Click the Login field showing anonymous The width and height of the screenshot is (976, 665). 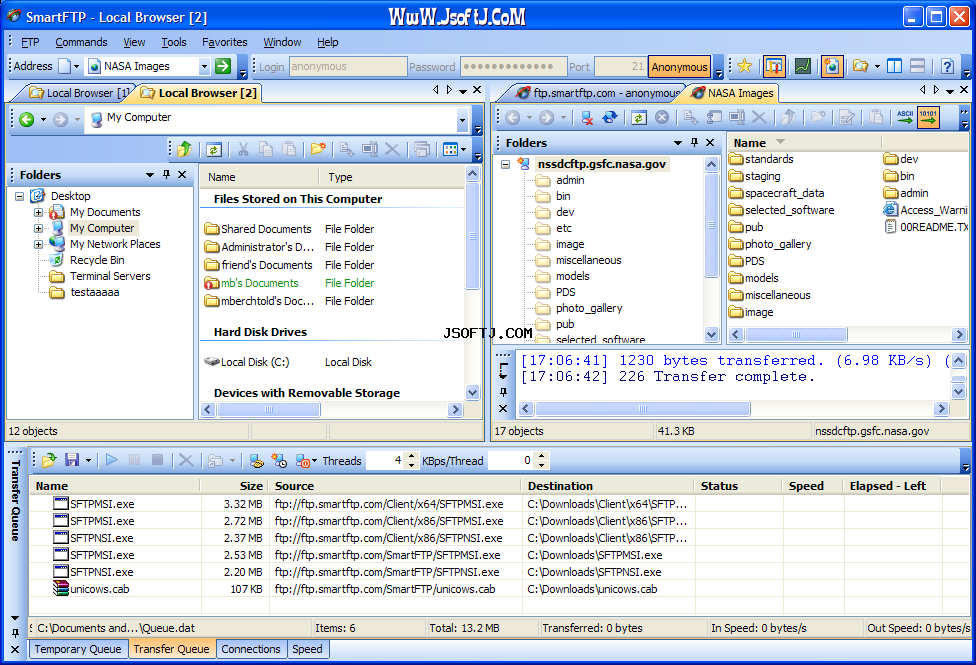coord(347,67)
